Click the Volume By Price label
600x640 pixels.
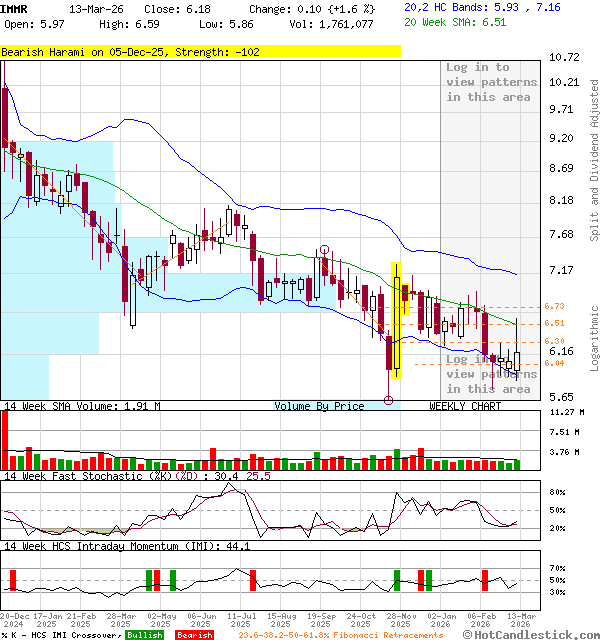[320, 406]
